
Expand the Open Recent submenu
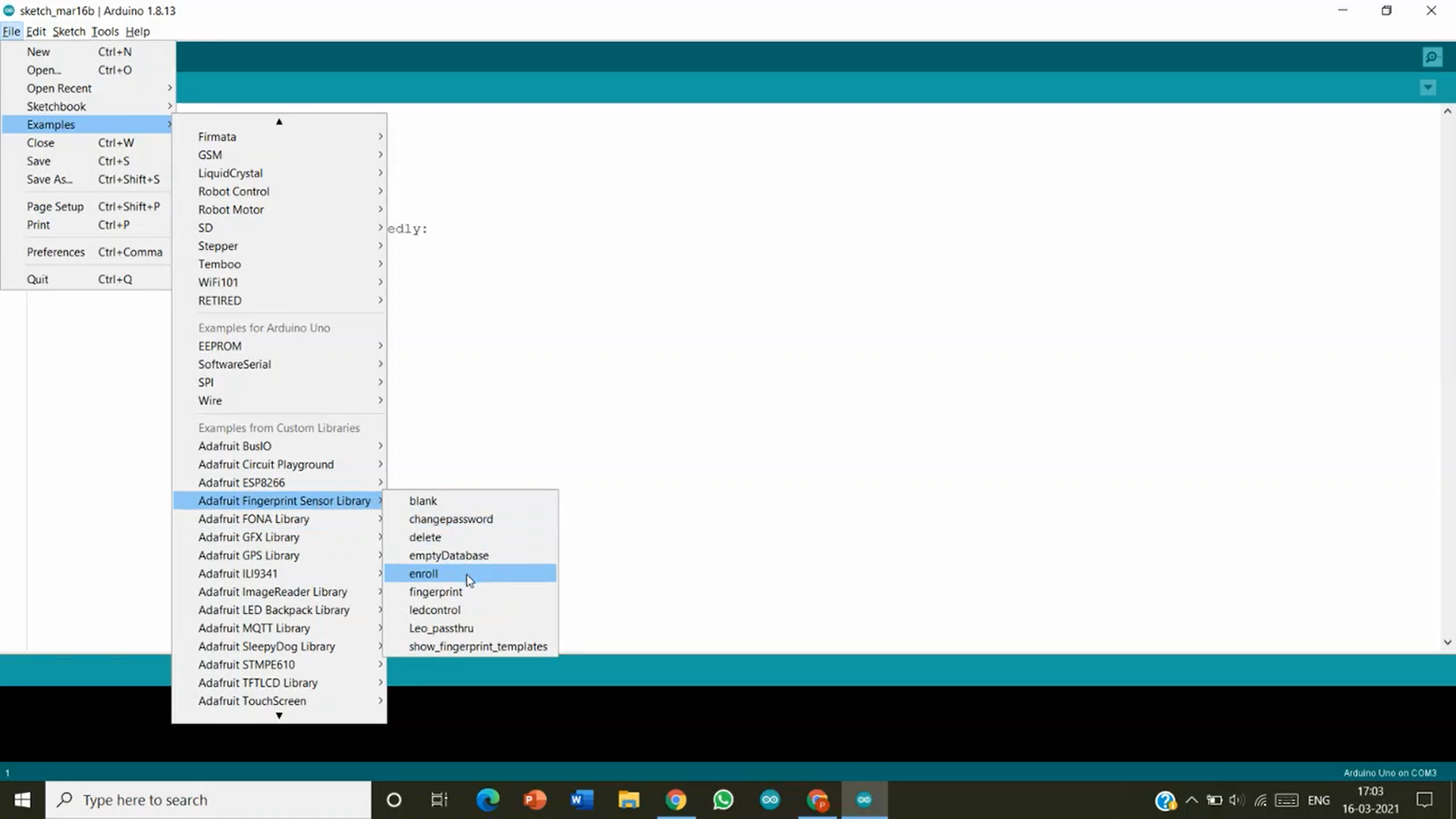coord(59,88)
